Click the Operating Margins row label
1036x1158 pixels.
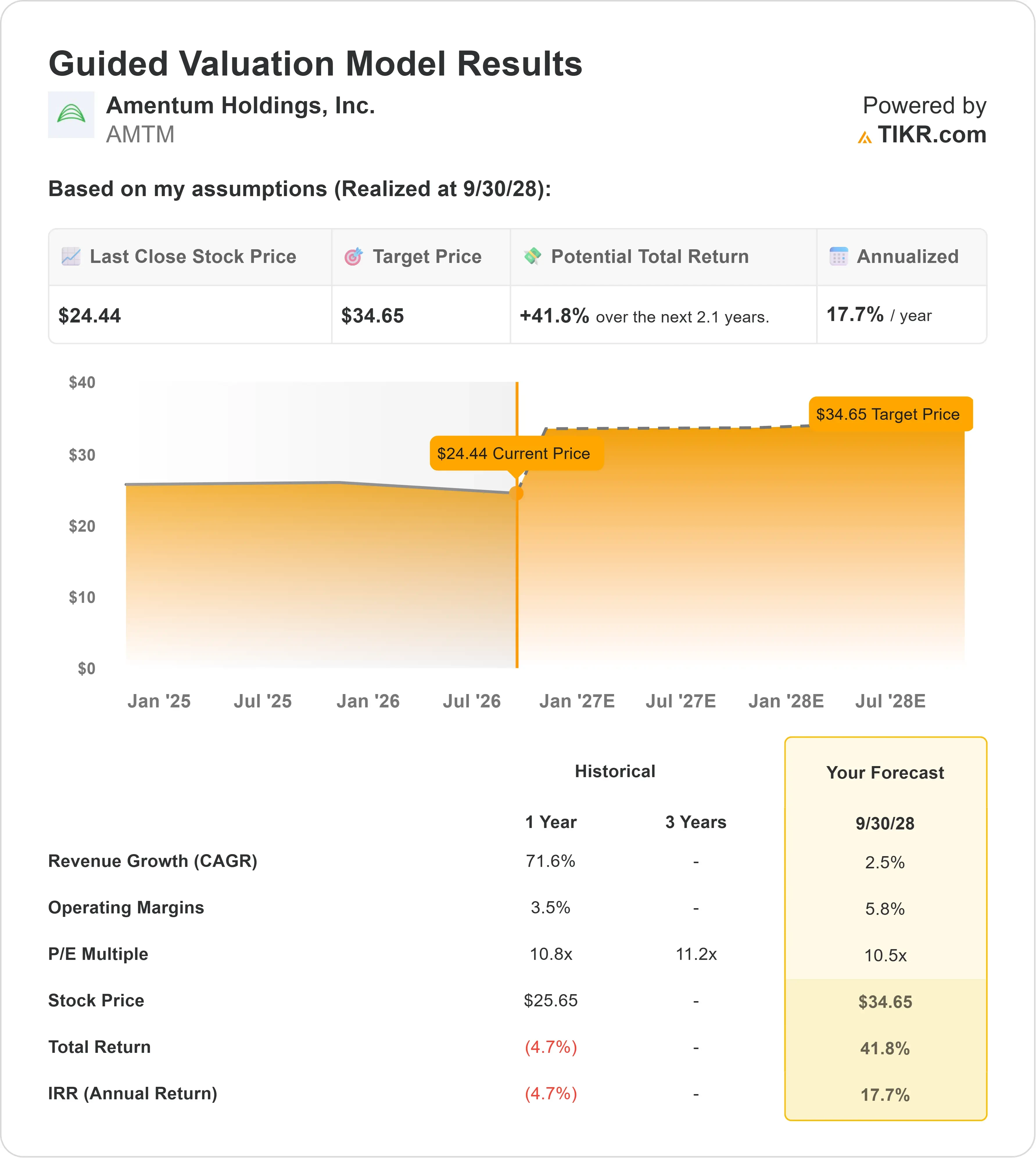[126, 908]
